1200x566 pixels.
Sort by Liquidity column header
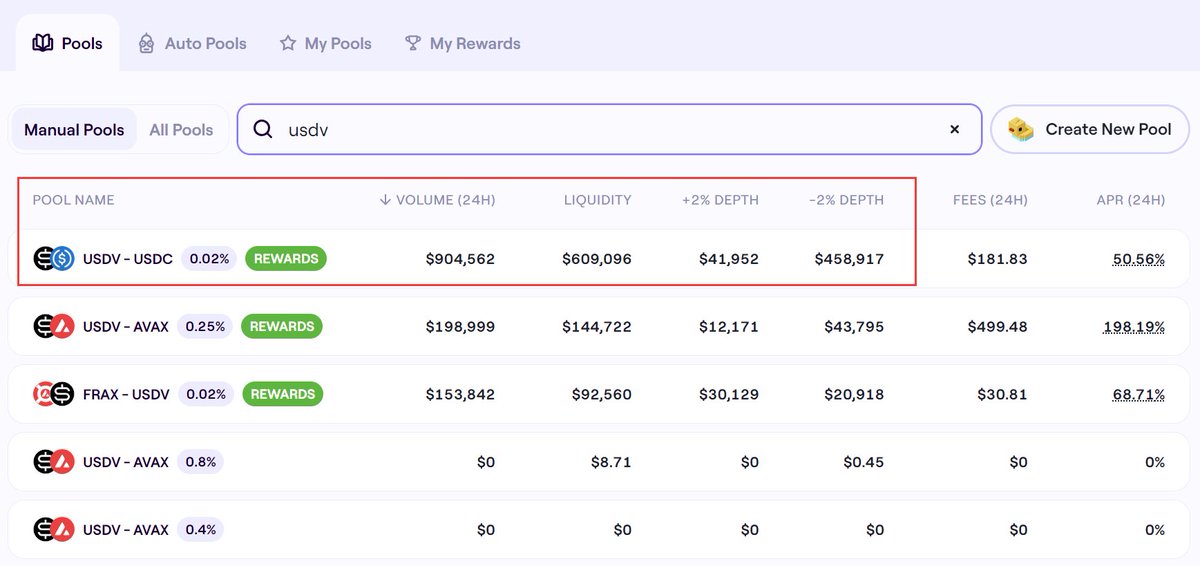point(597,200)
